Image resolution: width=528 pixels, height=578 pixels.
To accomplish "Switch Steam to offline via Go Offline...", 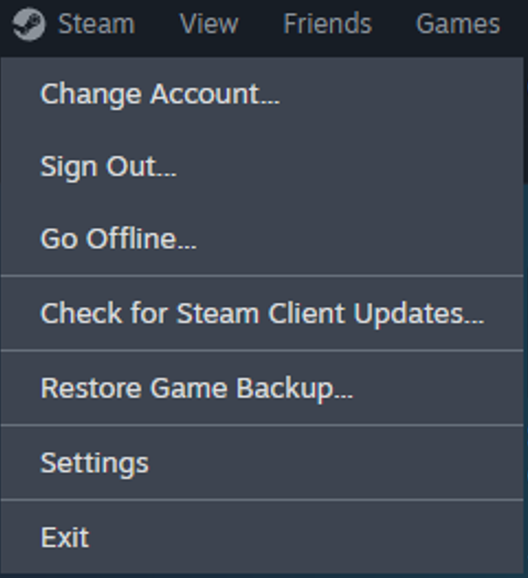I will [262, 239].
